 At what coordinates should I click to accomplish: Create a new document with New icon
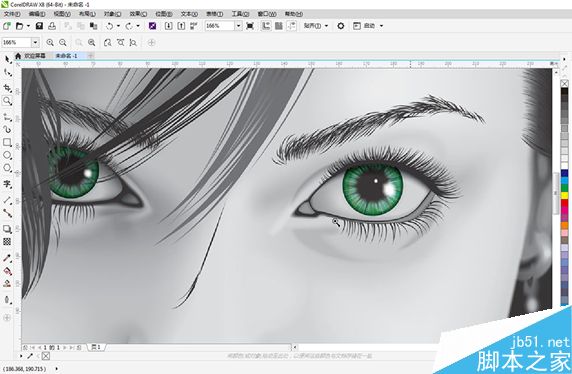coord(7,26)
